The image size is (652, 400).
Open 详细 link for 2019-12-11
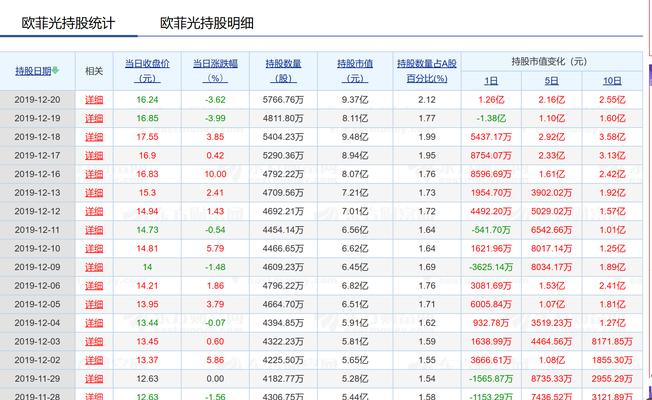tap(94, 230)
